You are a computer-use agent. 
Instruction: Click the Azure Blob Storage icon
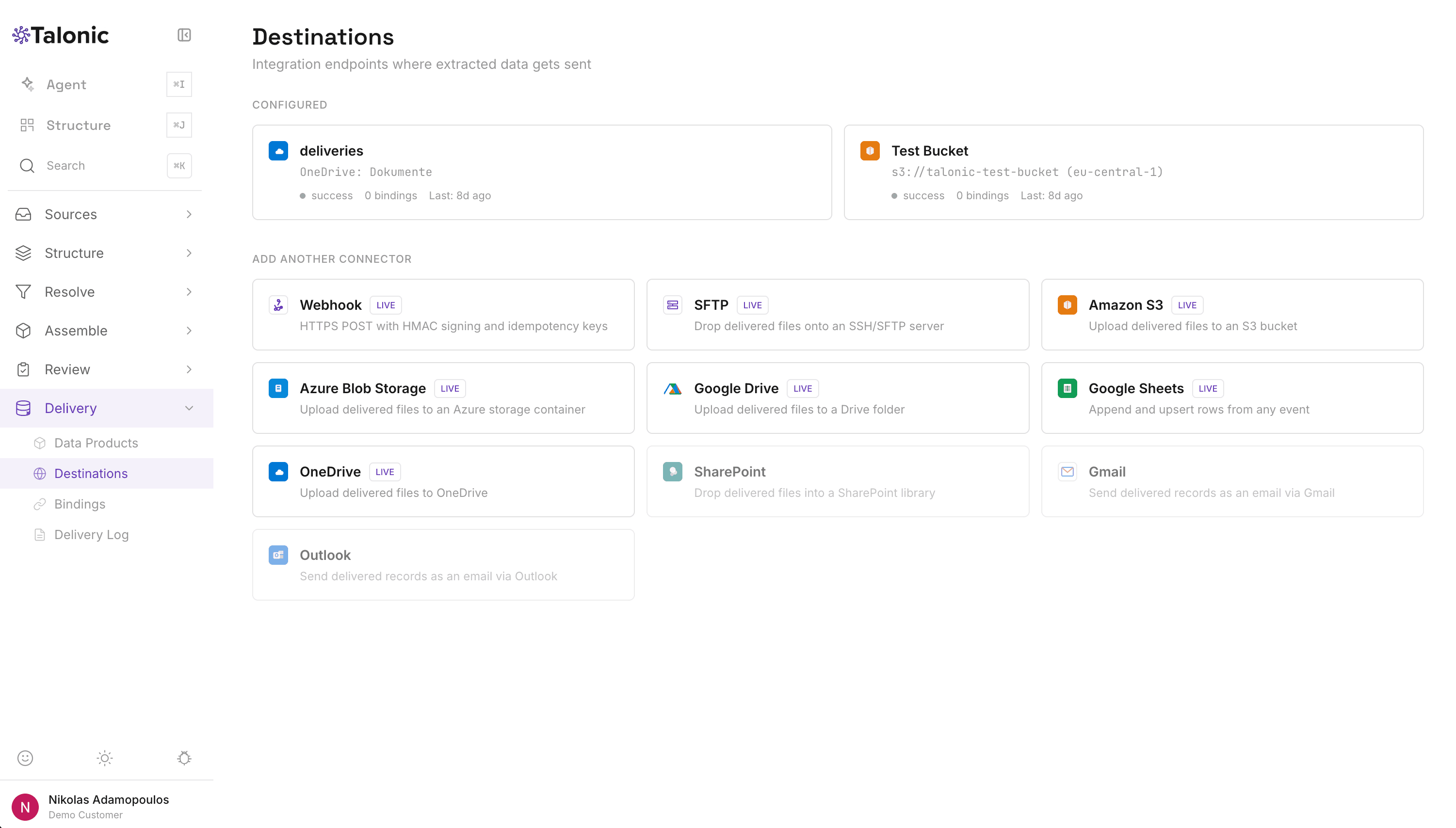[x=278, y=388]
